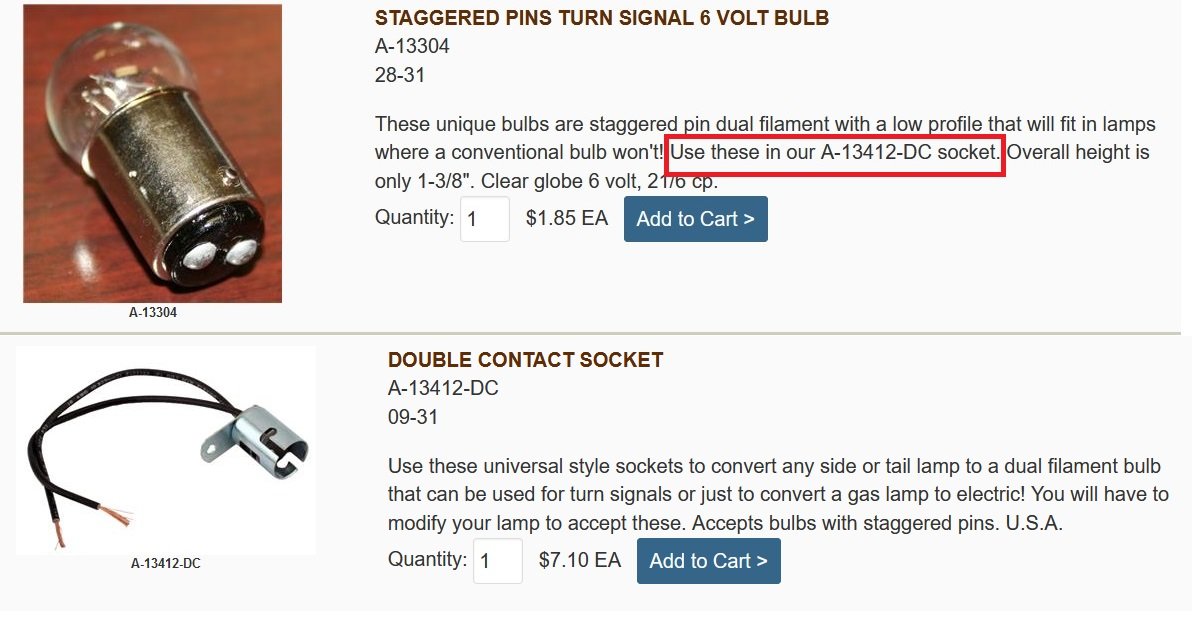Click the double contact socket product photo
The width and height of the screenshot is (1202, 626).
pyautogui.click(x=166, y=450)
